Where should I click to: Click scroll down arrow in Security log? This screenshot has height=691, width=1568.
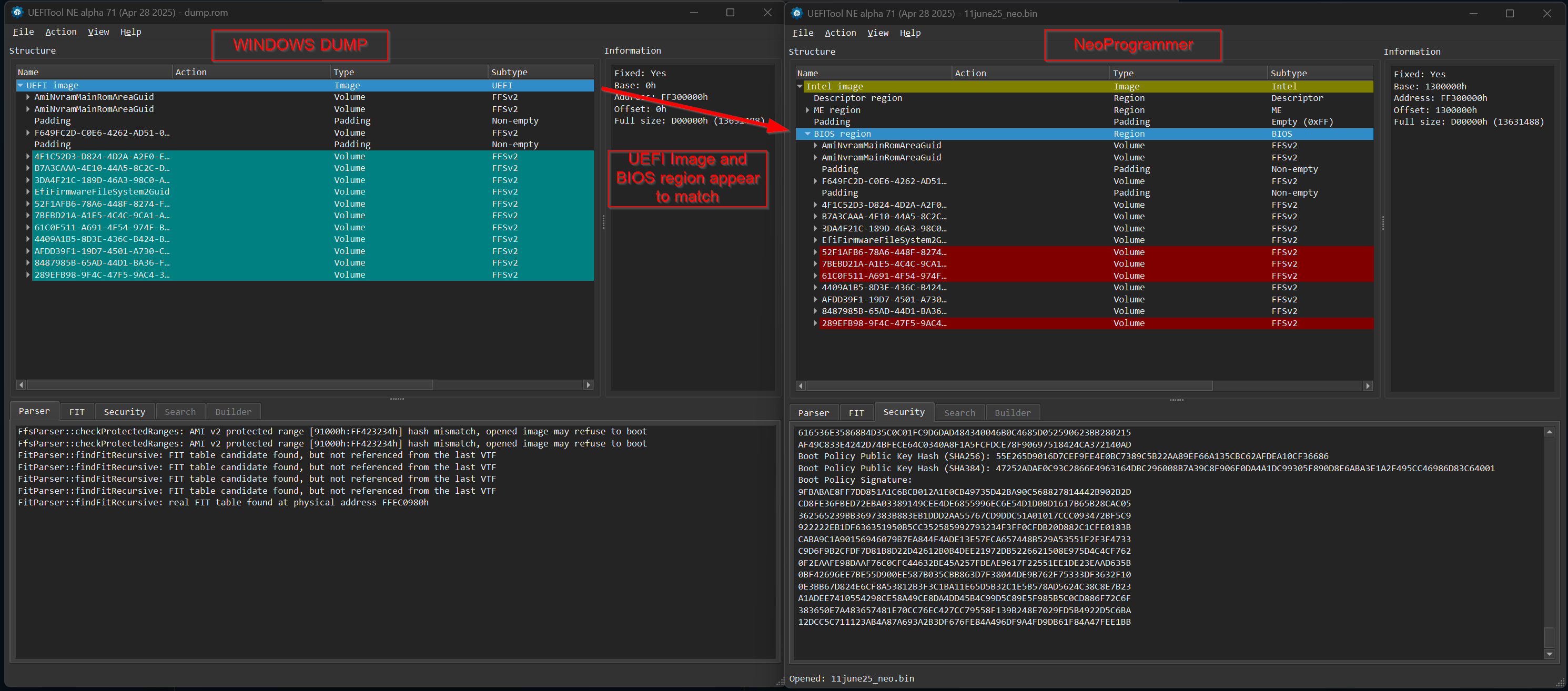[x=1549, y=655]
